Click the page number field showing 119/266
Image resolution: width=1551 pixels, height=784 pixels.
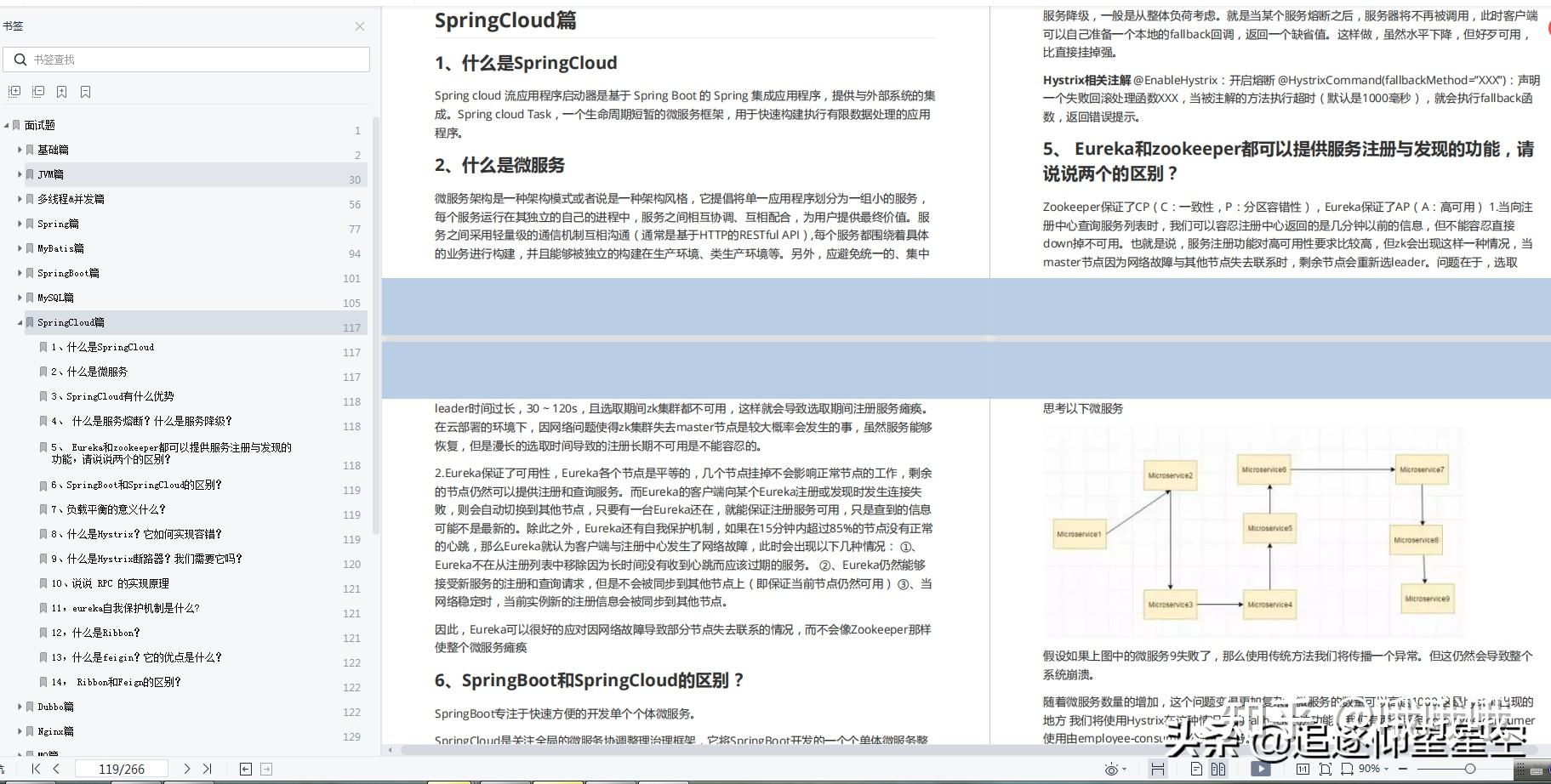pos(123,768)
